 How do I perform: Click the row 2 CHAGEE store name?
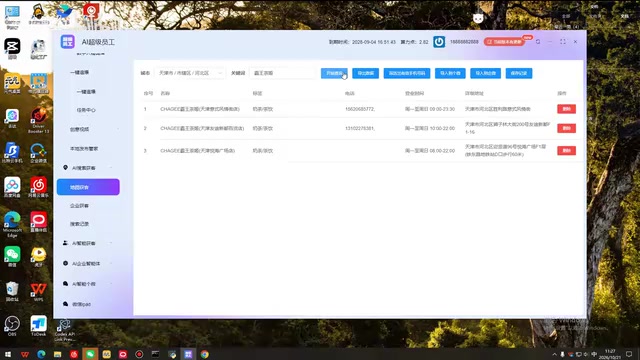(x=202, y=128)
